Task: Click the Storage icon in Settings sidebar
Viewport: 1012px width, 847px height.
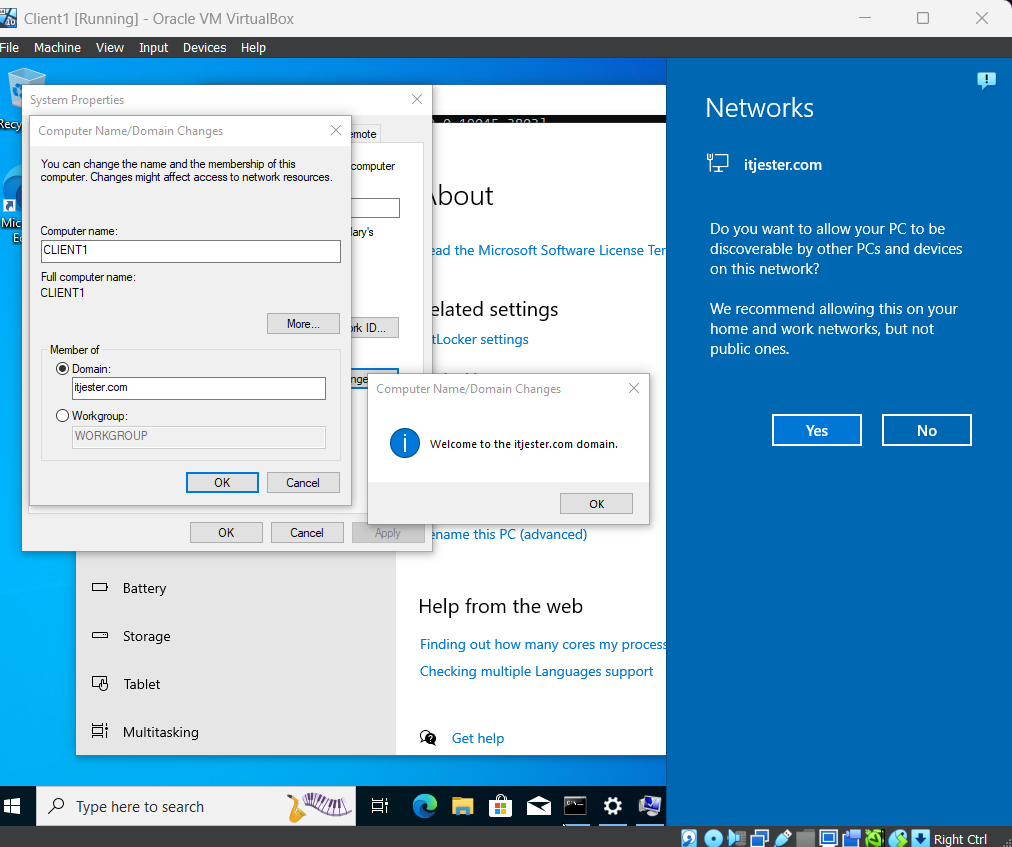Action: pos(100,635)
